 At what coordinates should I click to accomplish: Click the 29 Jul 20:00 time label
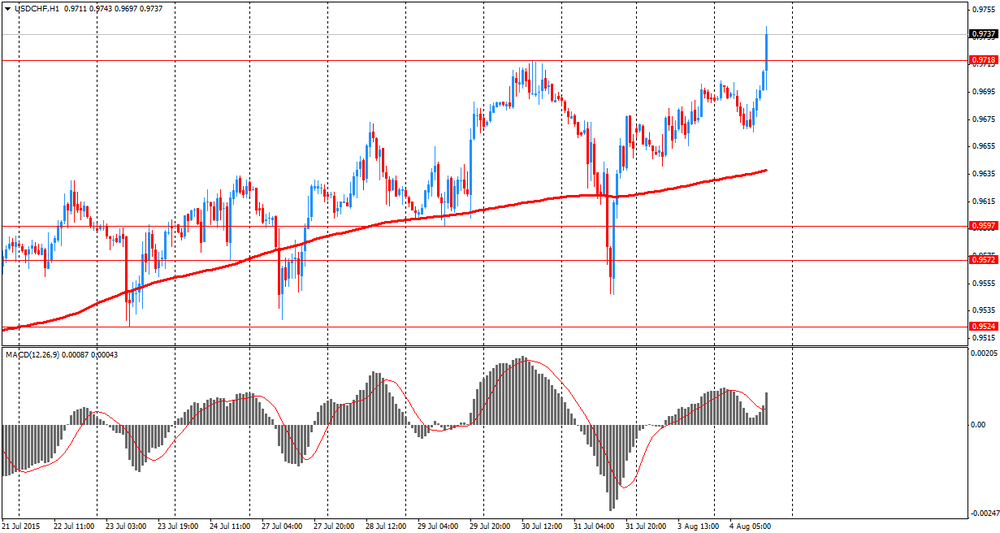click(x=490, y=527)
